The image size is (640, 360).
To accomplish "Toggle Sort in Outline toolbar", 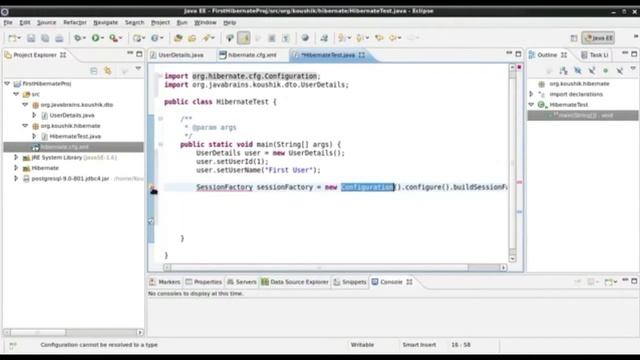I will (x=564, y=71).
